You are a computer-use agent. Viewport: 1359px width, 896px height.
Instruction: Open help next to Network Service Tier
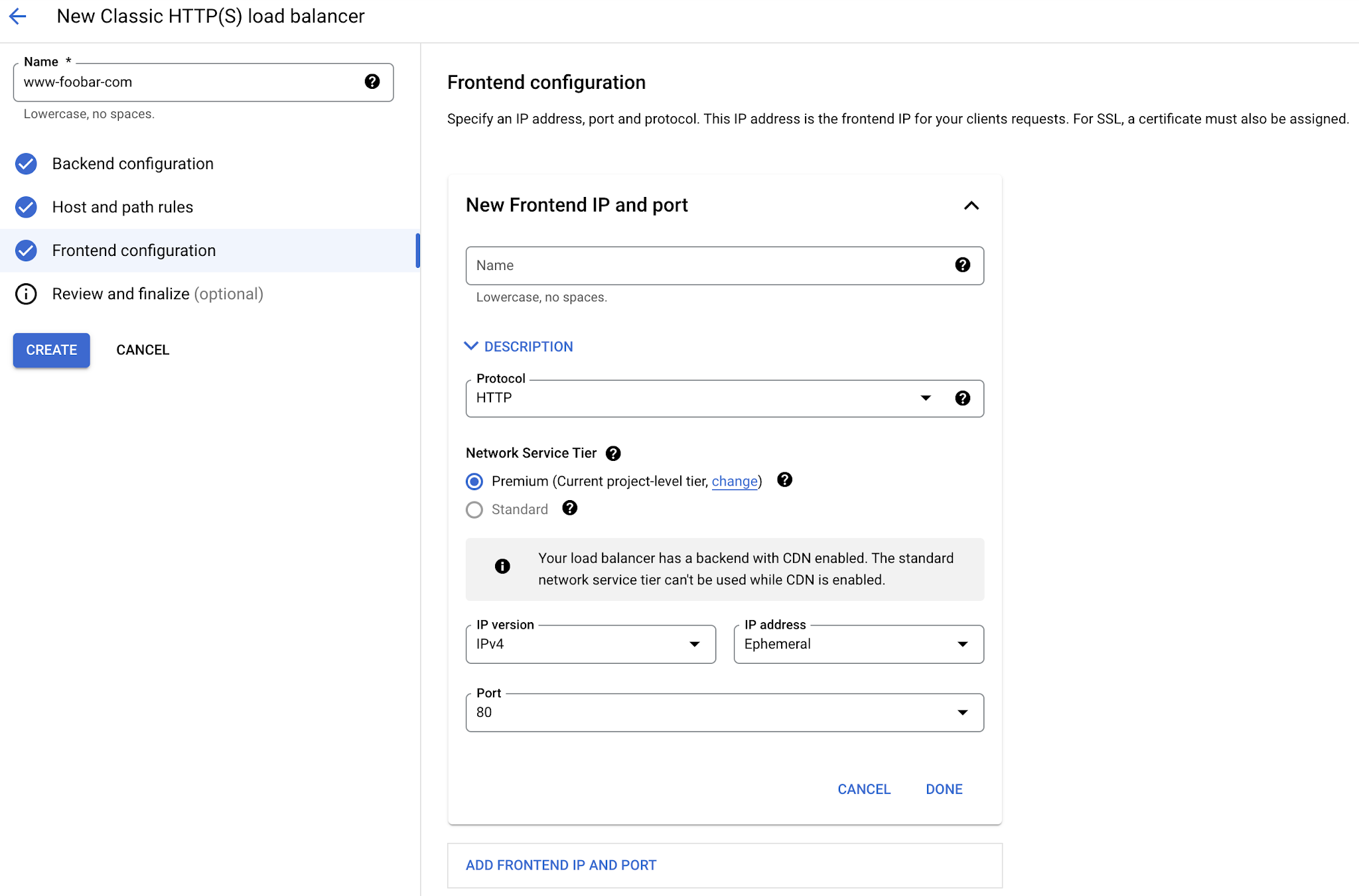point(613,454)
